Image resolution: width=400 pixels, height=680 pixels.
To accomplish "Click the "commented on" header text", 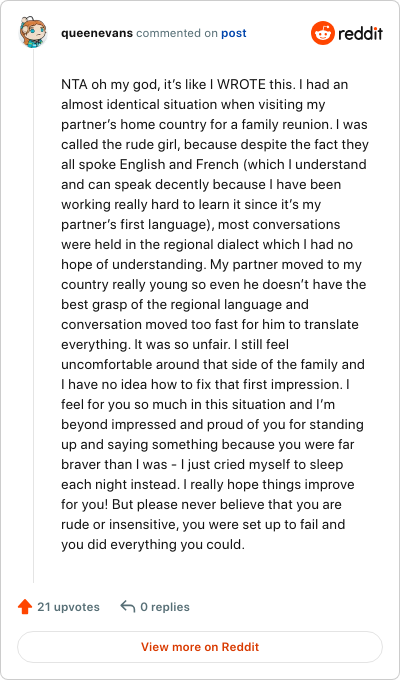I will pyautogui.click(x=177, y=33).
